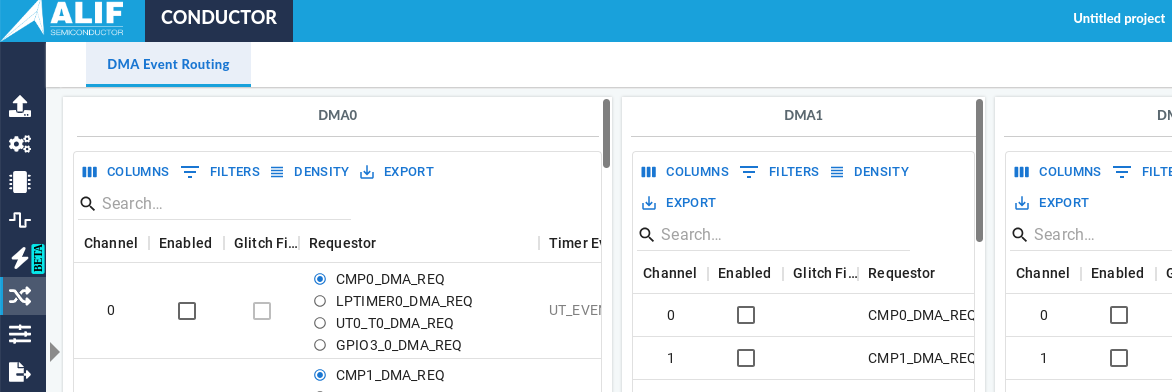Open FILTERS in the DMA1 panel
Viewport: 1172px width, 392px height.
780,172
